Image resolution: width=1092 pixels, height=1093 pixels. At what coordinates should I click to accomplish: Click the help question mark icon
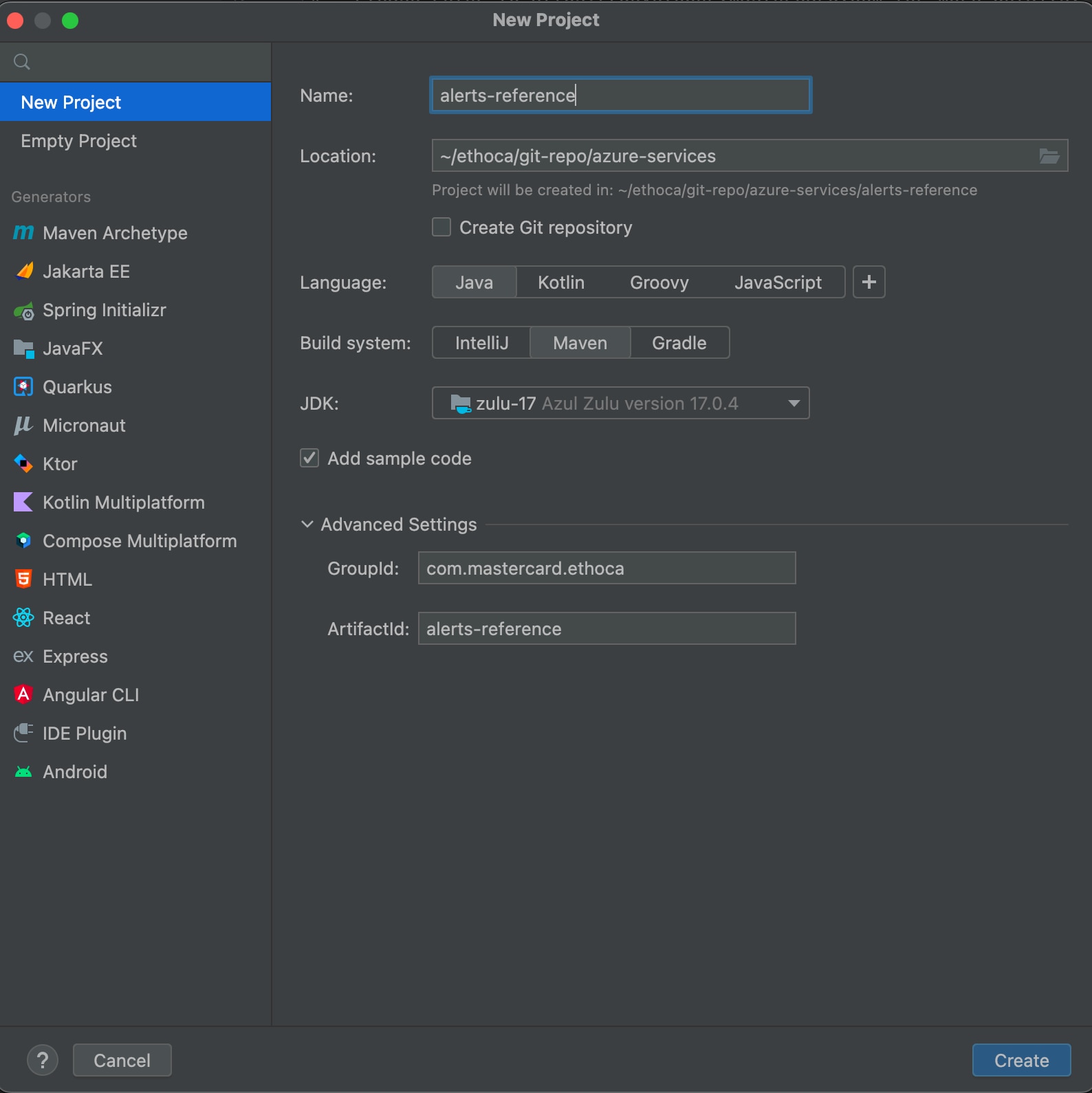[x=43, y=1060]
